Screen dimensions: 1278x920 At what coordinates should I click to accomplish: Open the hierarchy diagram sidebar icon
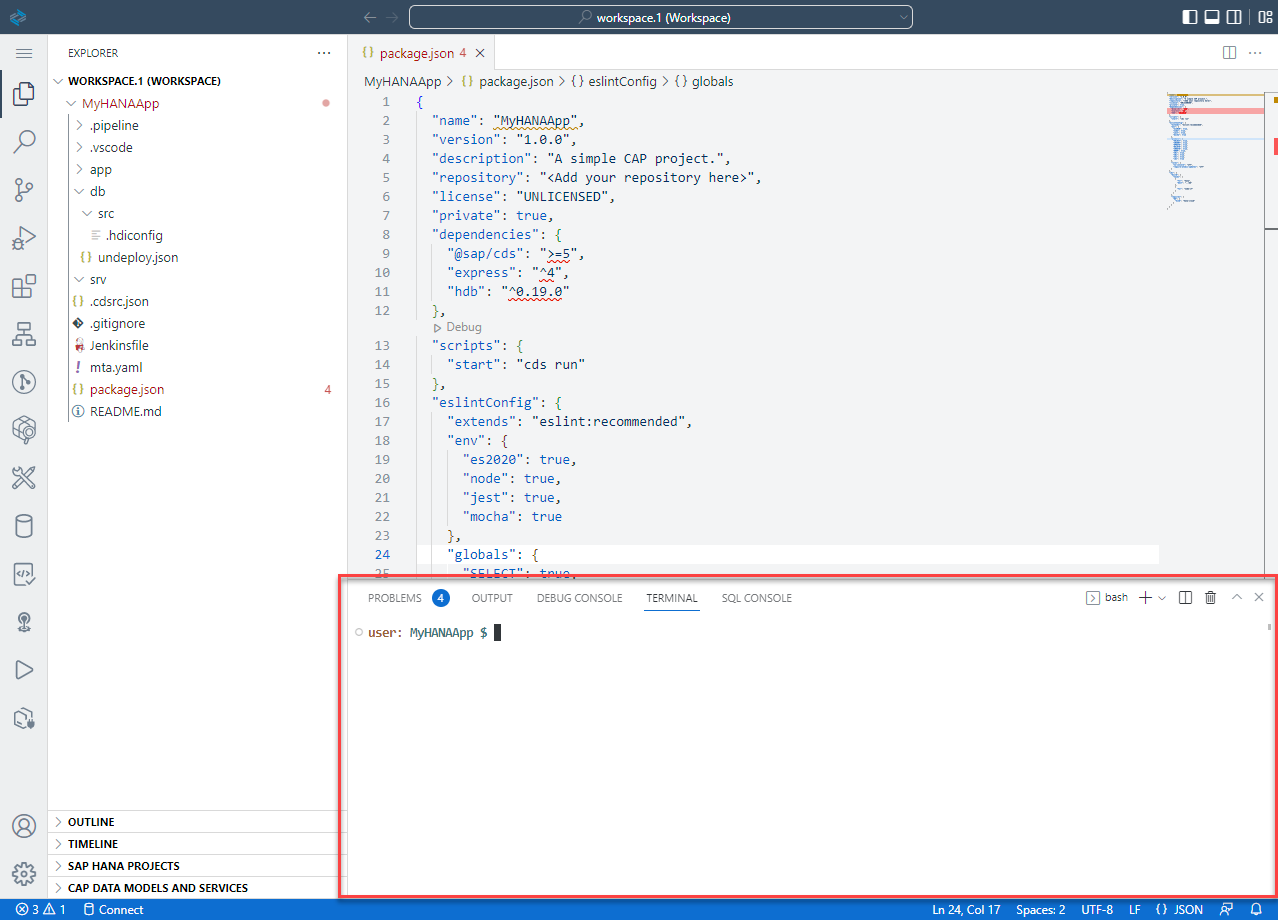pyautogui.click(x=24, y=334)
